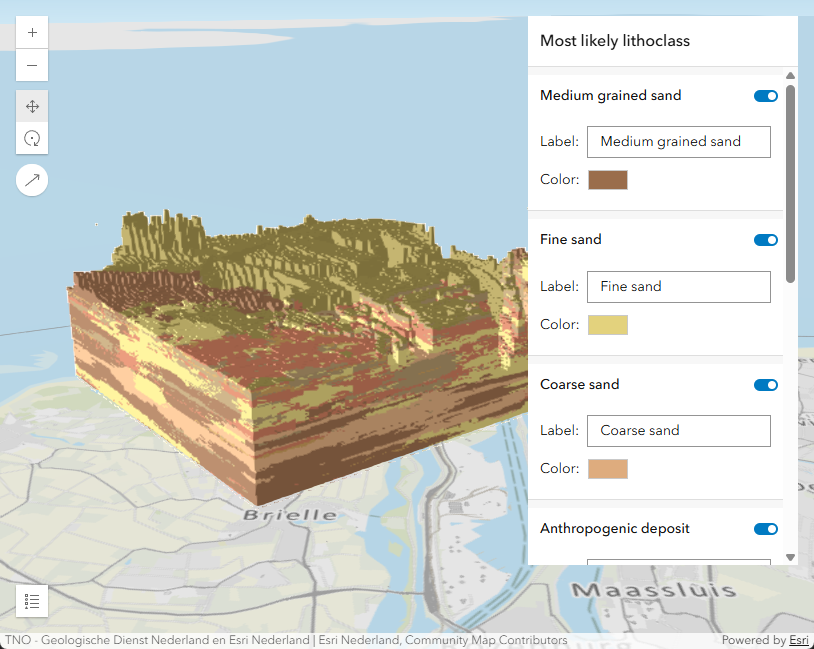Open the Medium grained sand color swatch
The height and width of the screenshot is (649, 814).
608,180
